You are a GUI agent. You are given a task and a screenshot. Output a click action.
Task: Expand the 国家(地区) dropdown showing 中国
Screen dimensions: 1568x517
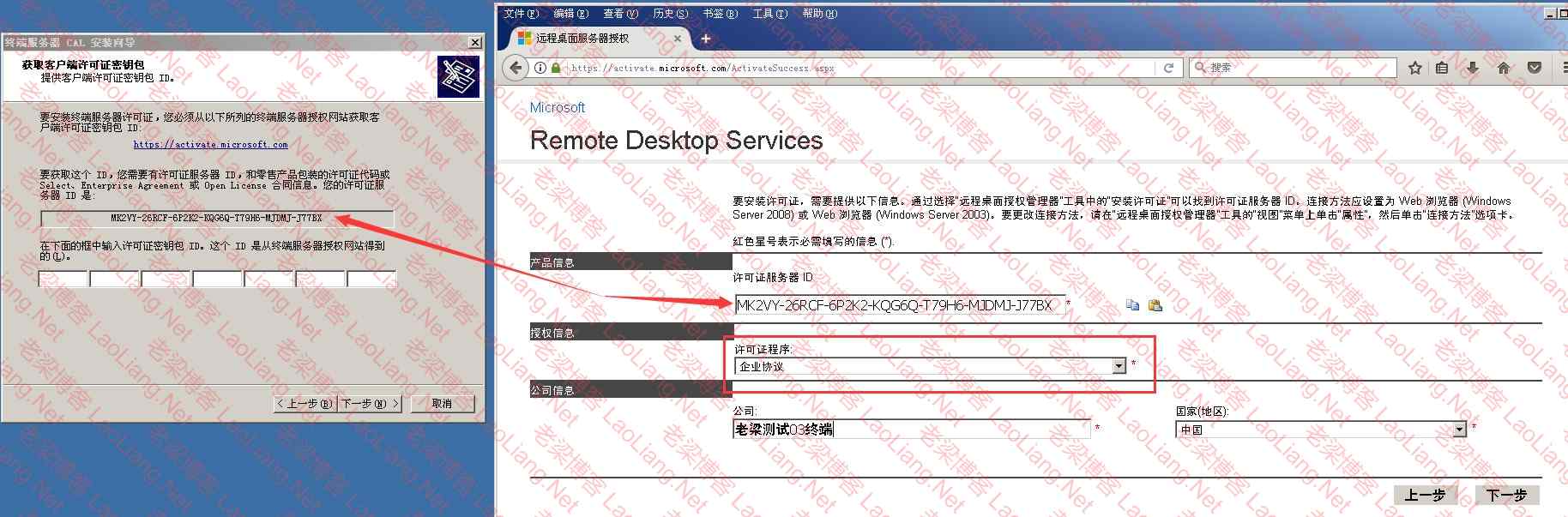click(x=1459, y=430)
